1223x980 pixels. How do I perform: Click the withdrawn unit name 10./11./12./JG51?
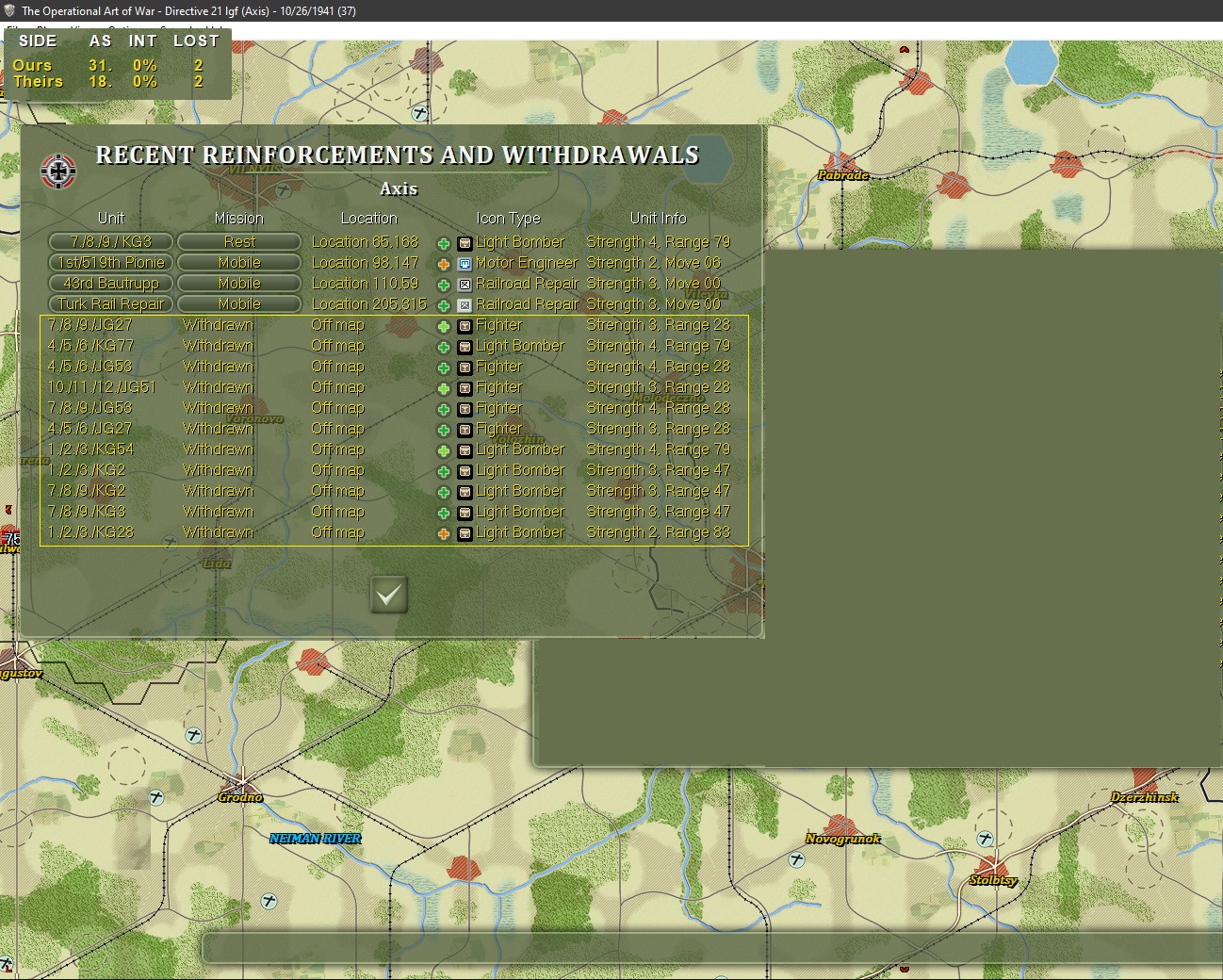102,387
